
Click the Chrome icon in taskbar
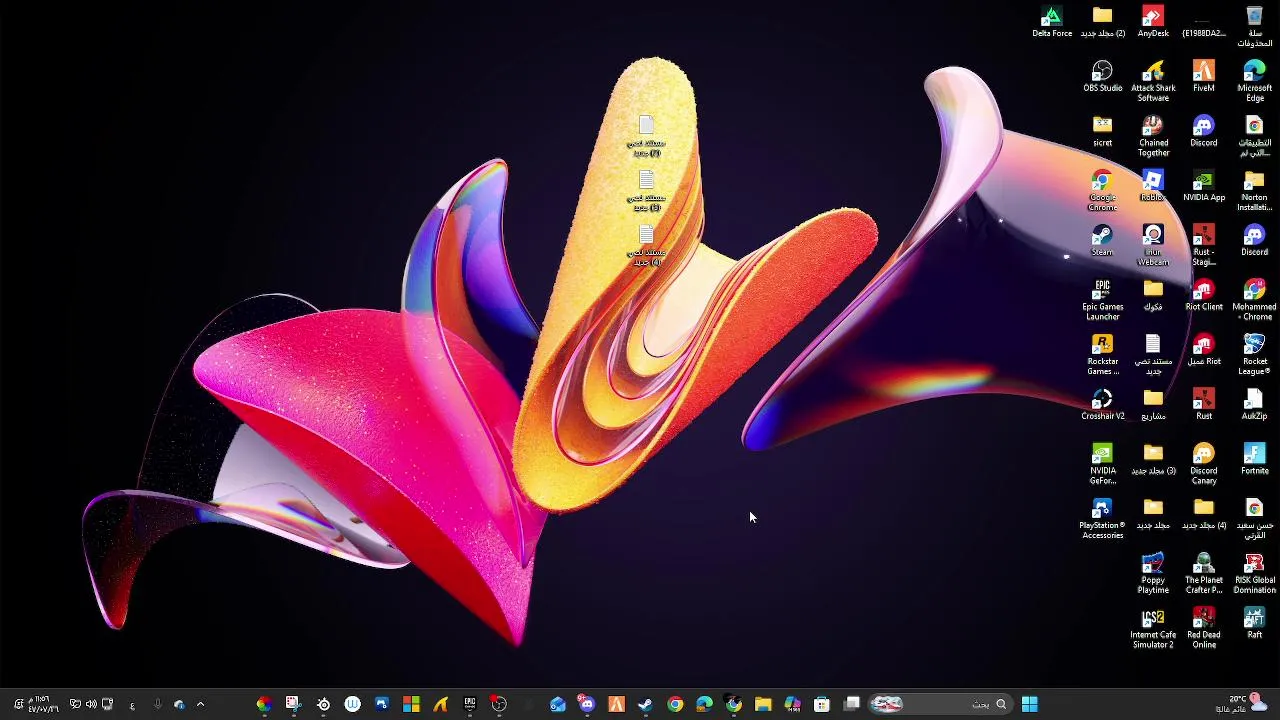(675, 704)
